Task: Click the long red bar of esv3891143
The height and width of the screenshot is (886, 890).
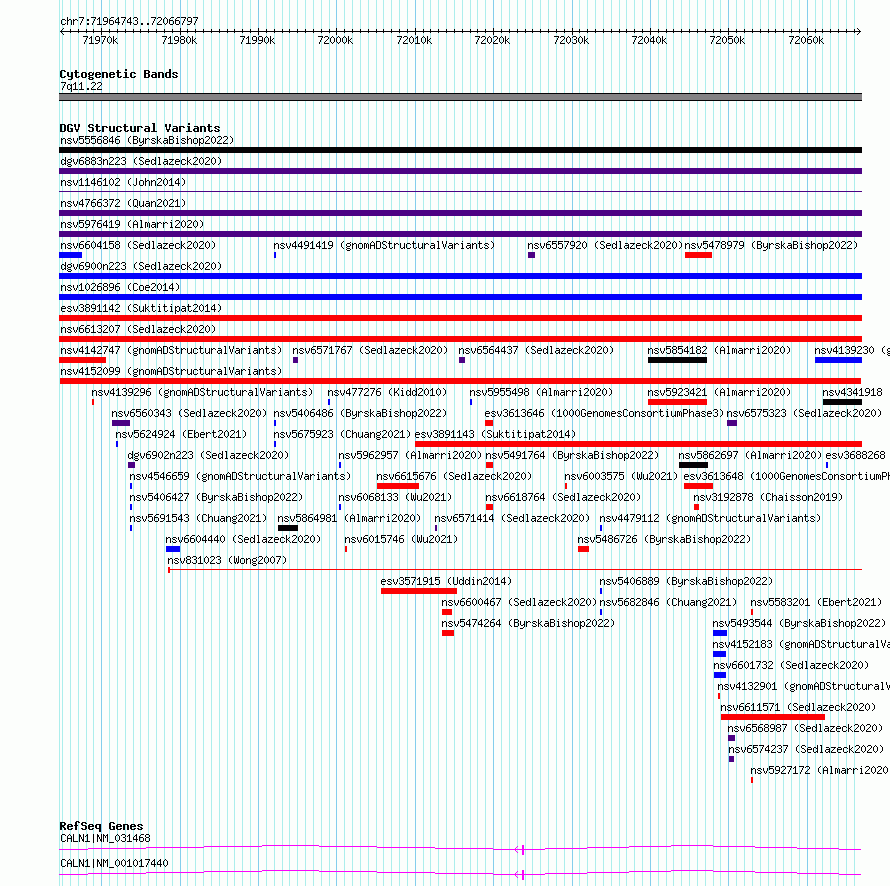Action: point(639,444)
